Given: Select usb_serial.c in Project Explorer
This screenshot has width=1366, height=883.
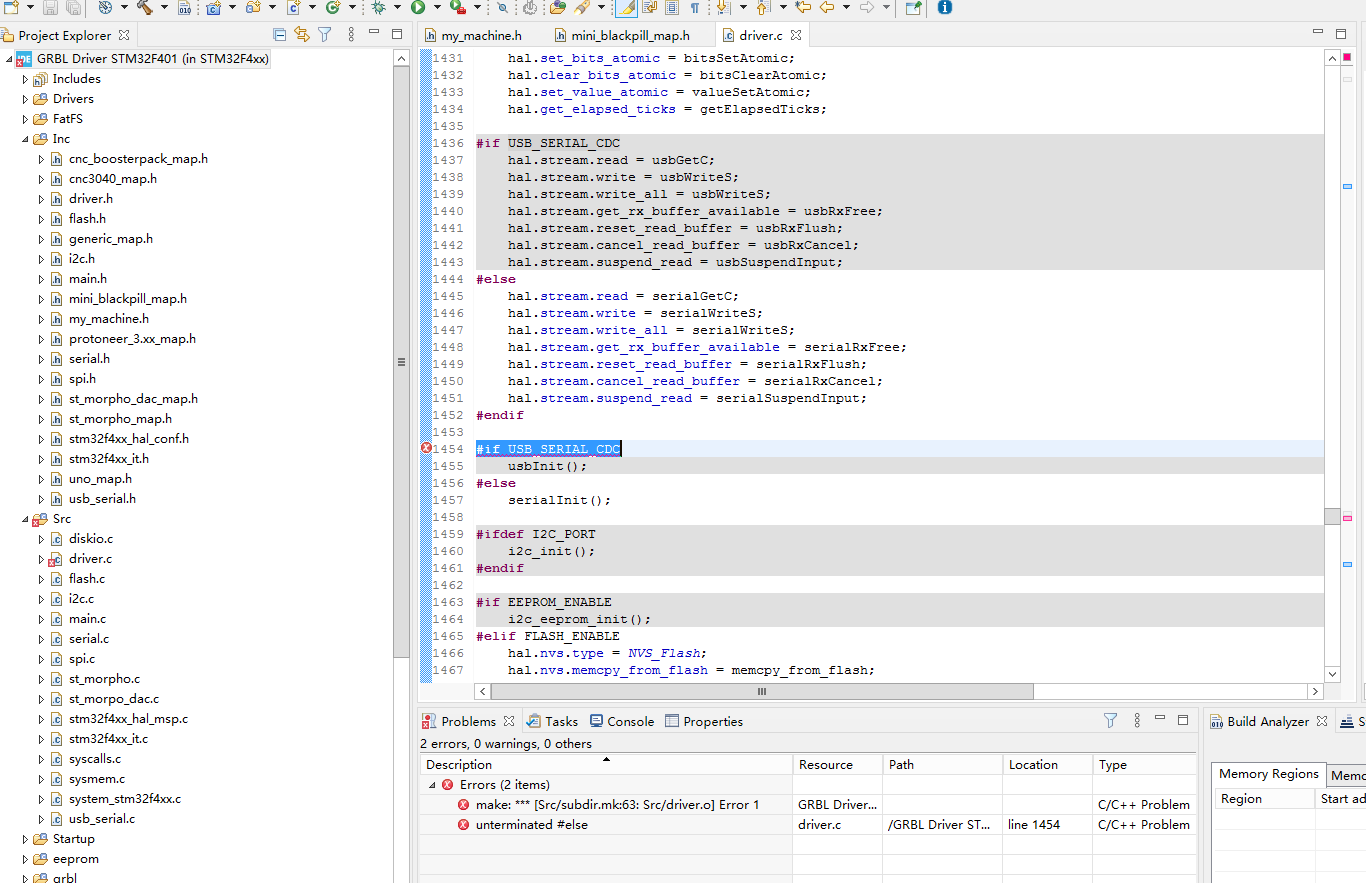Looking at the screenshot, I should click(101, 819).
